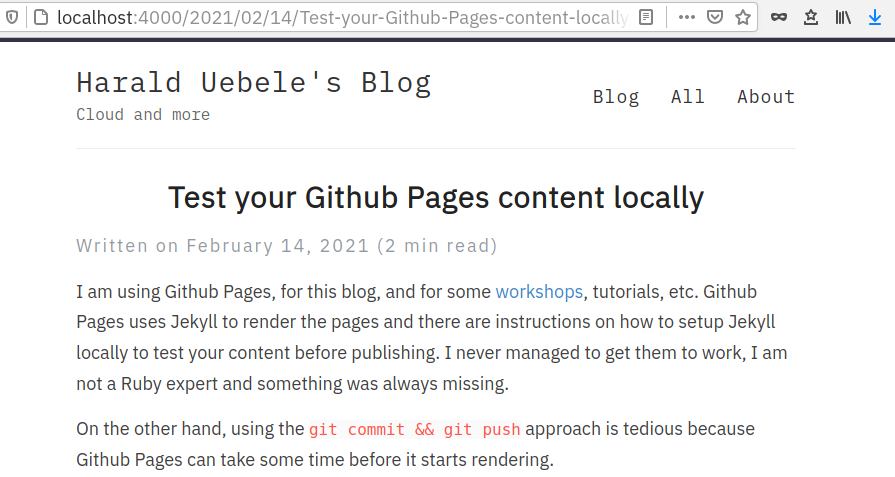Open the Blog navigation item
Image resolution: width=895 pixels, height=477 pixels.
tap(616, 96)
